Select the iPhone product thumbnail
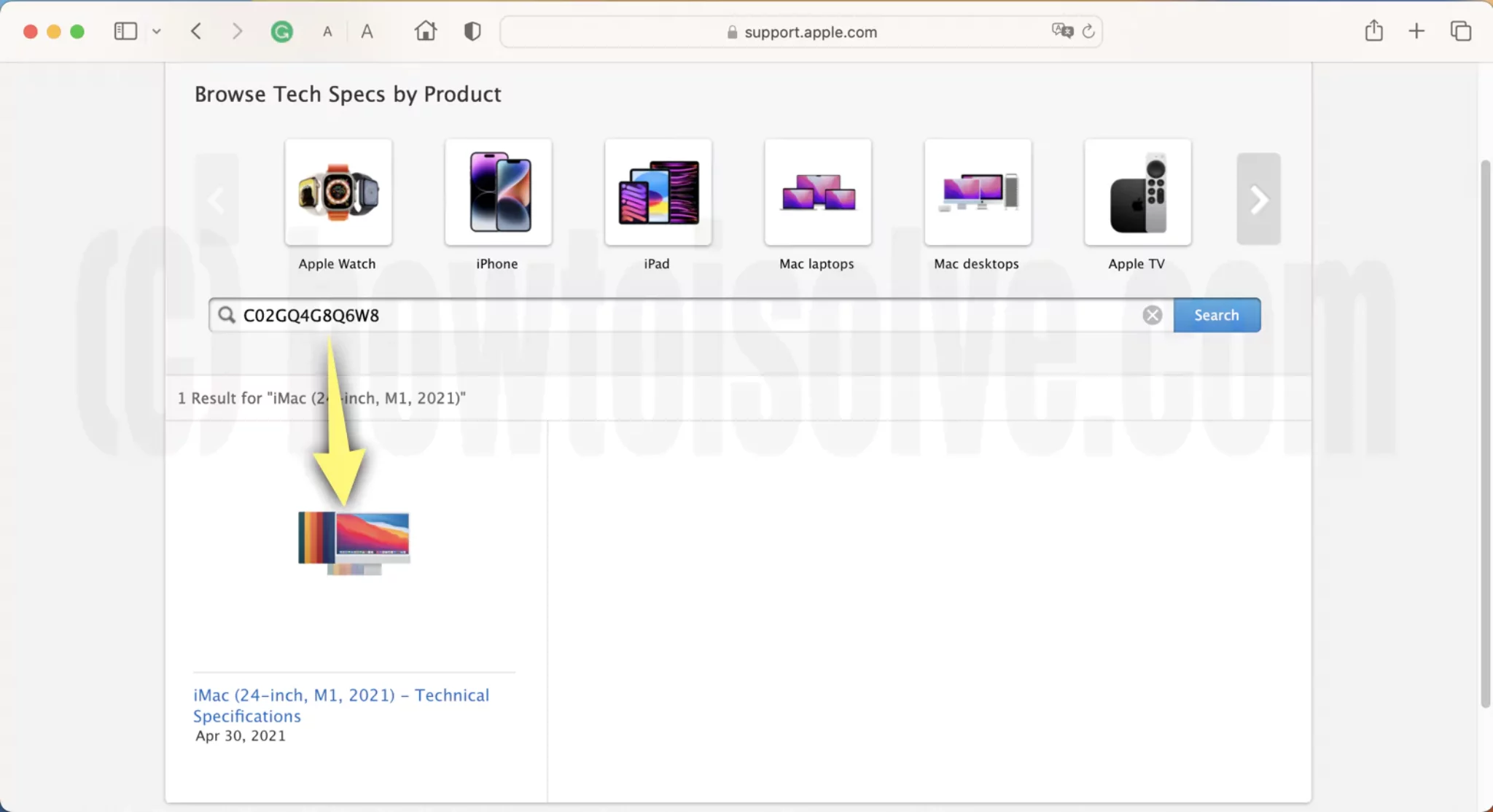The height and width of the screenshot is (812, 1493). (x=499, y=192)
